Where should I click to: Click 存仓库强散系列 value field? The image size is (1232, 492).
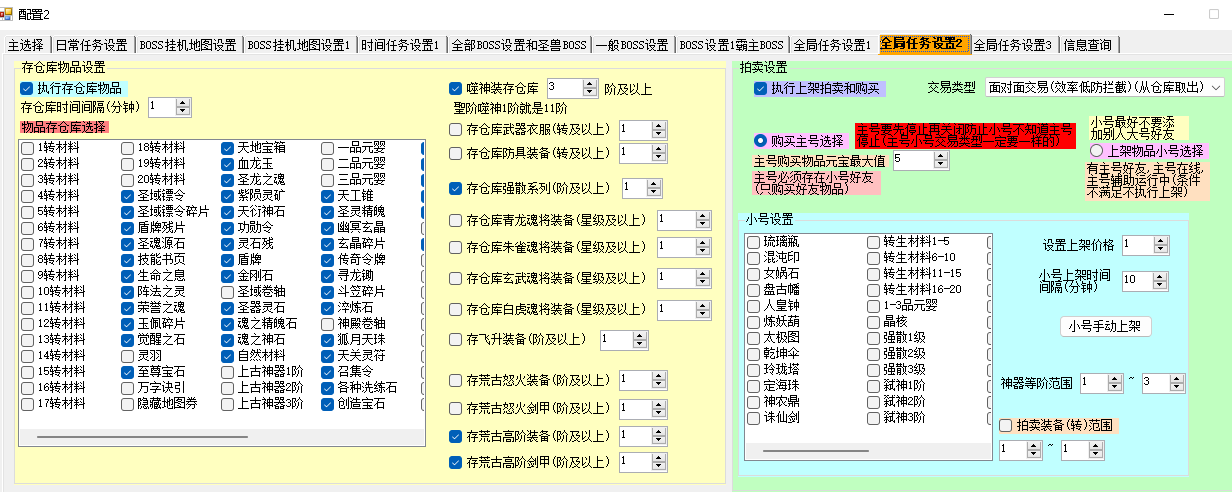(634, 187)
